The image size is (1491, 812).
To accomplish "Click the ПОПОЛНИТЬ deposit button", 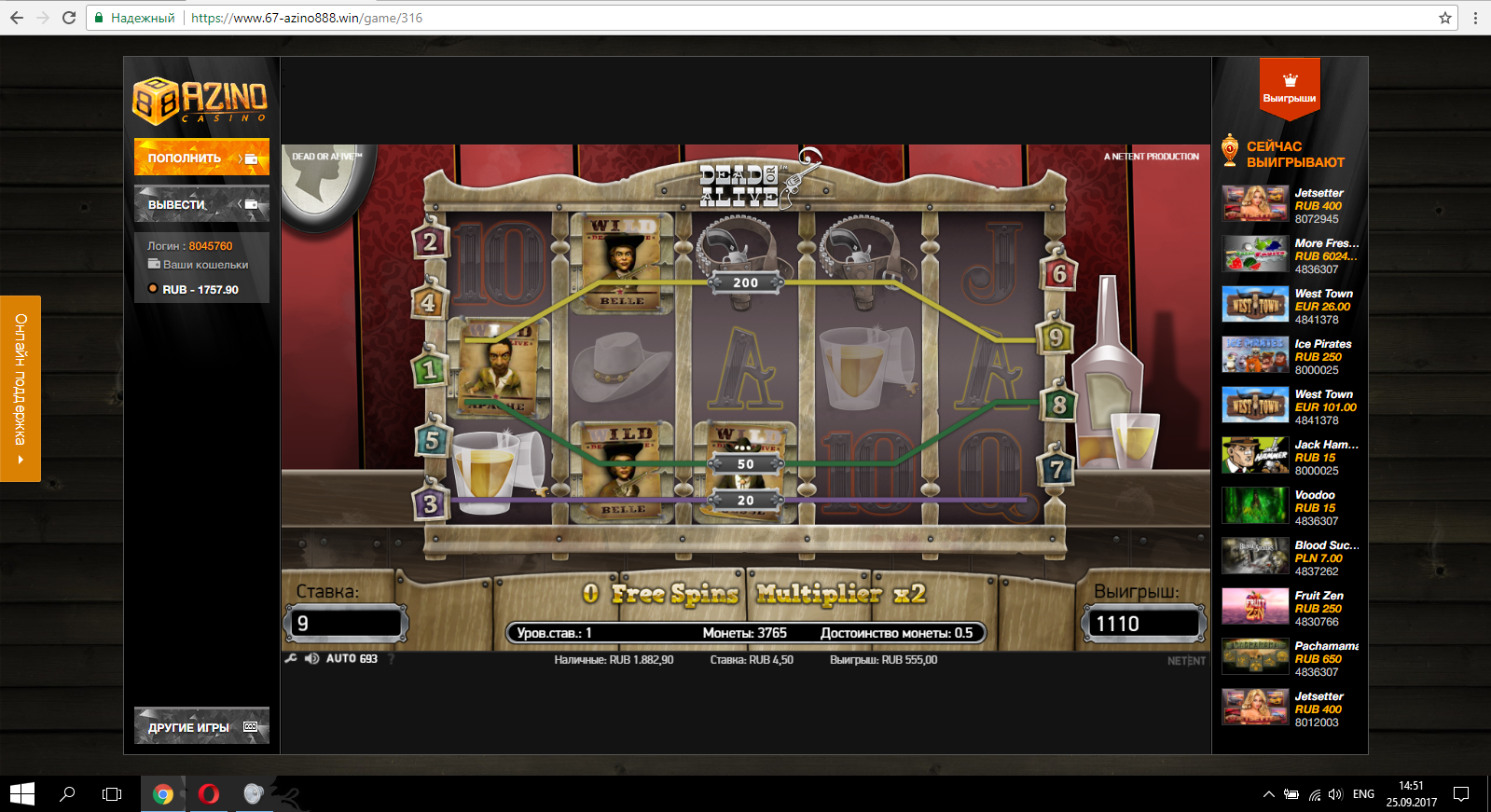I will point(201,158).
